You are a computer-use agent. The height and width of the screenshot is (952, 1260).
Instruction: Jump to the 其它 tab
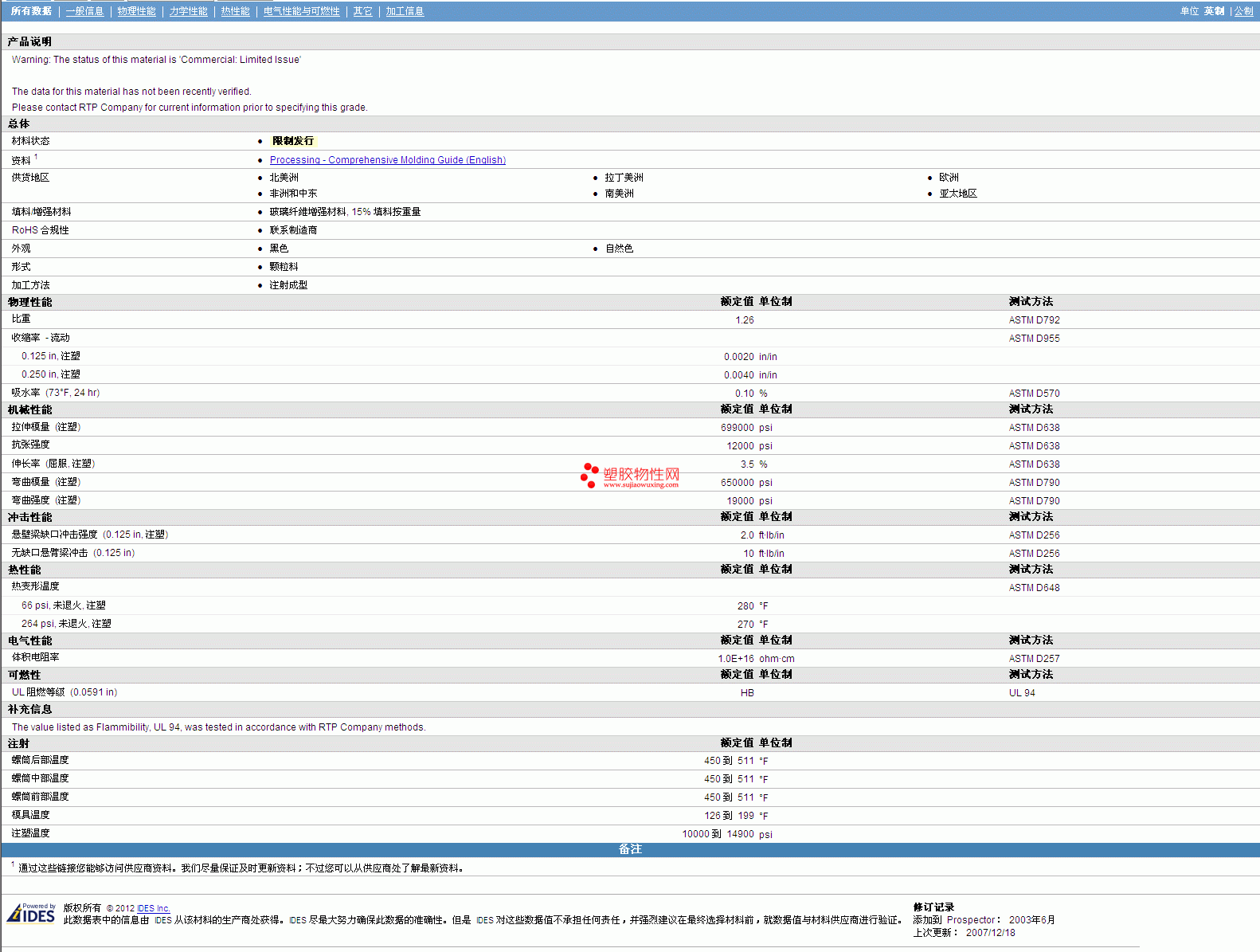click(362, 11)
